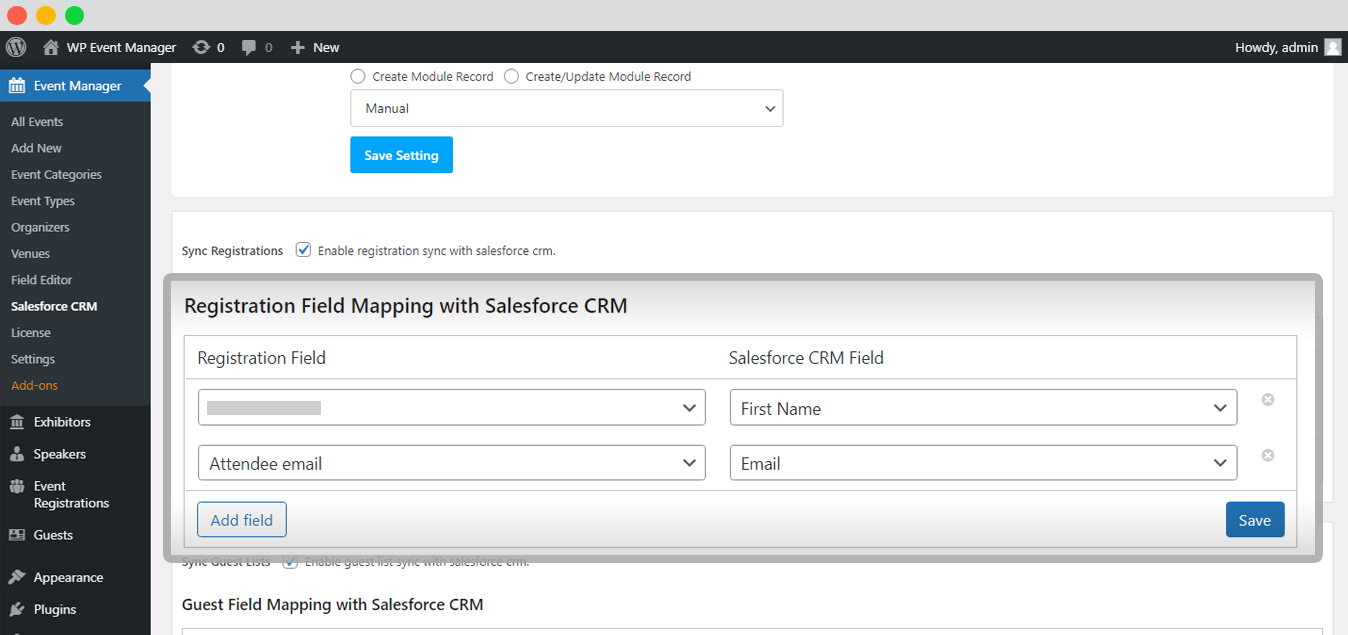
Task: Click the 'Registration Field' column header
Action: pyautogui.click(x=262, y=358)
